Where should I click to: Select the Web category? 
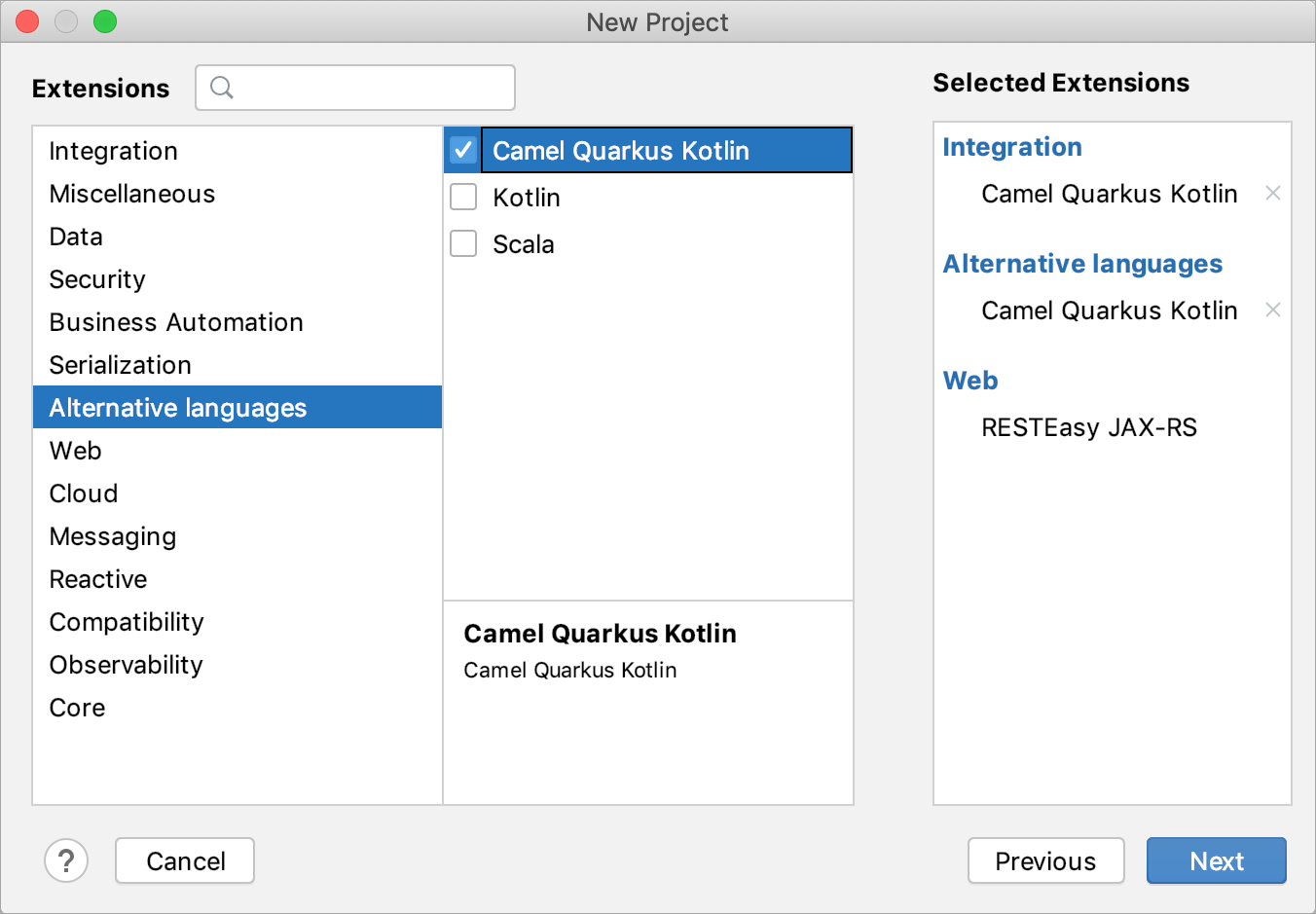(x=238, y=451)
